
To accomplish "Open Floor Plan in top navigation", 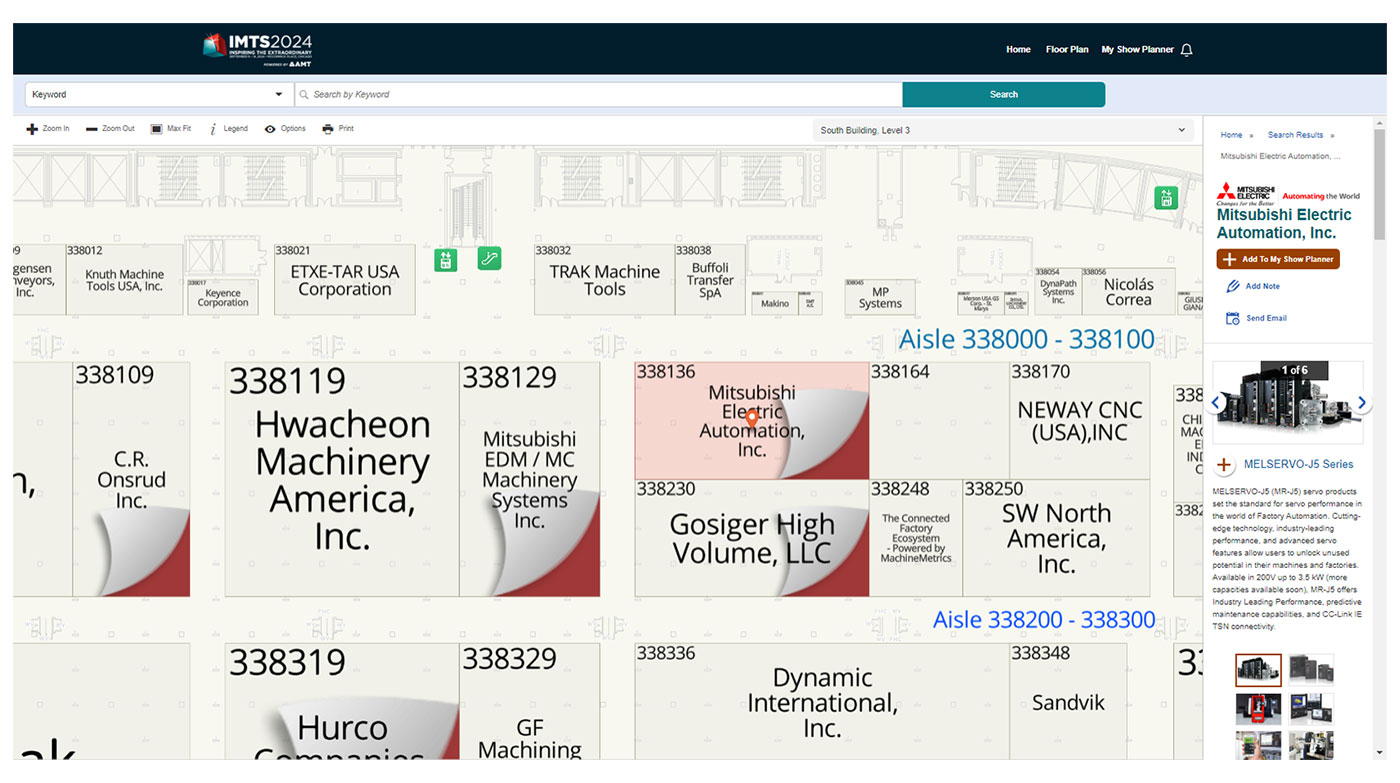I will pyautogui.click(x=1067, y=50).
